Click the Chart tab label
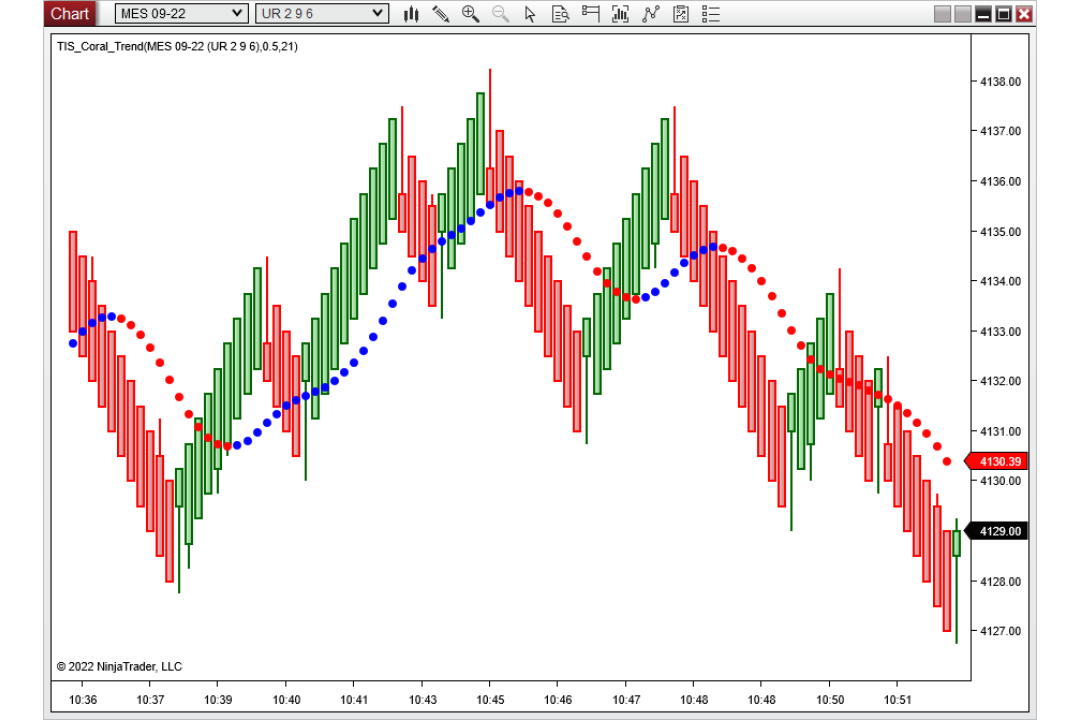 (70, 14)
